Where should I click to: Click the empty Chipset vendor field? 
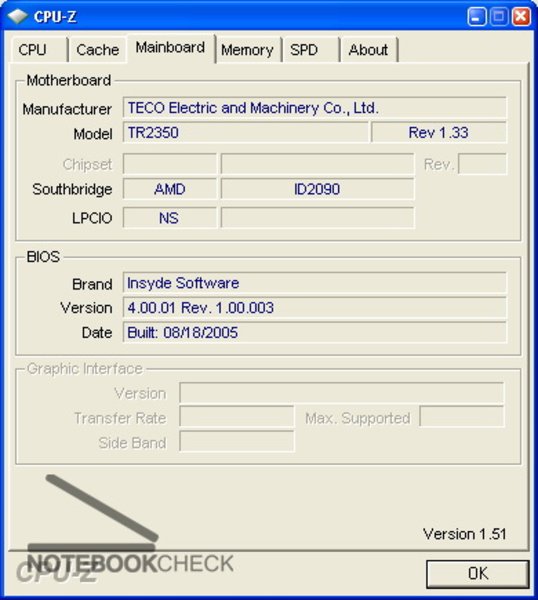(170, 164)
